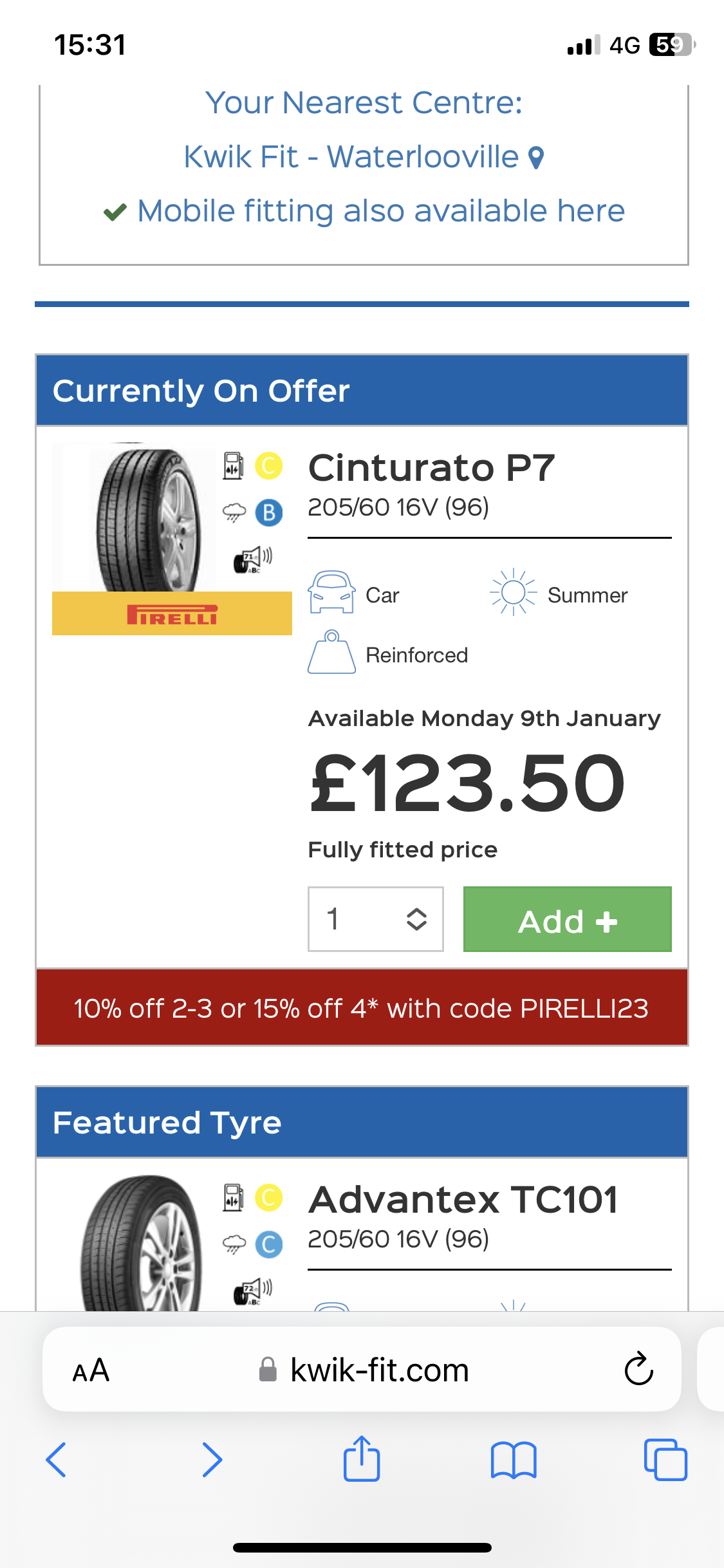This screenshot has height=1568, width=724.
Task: Open Kwik Fit - Waterlooville centre link
Action: 351,157
